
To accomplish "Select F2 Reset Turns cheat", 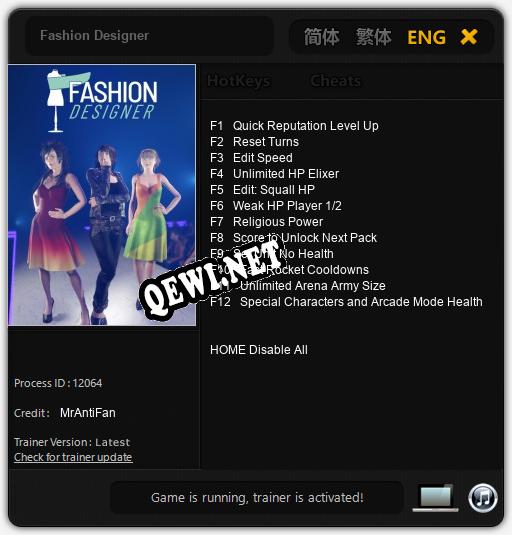I will pyautogui.click(x=254, y=142).
